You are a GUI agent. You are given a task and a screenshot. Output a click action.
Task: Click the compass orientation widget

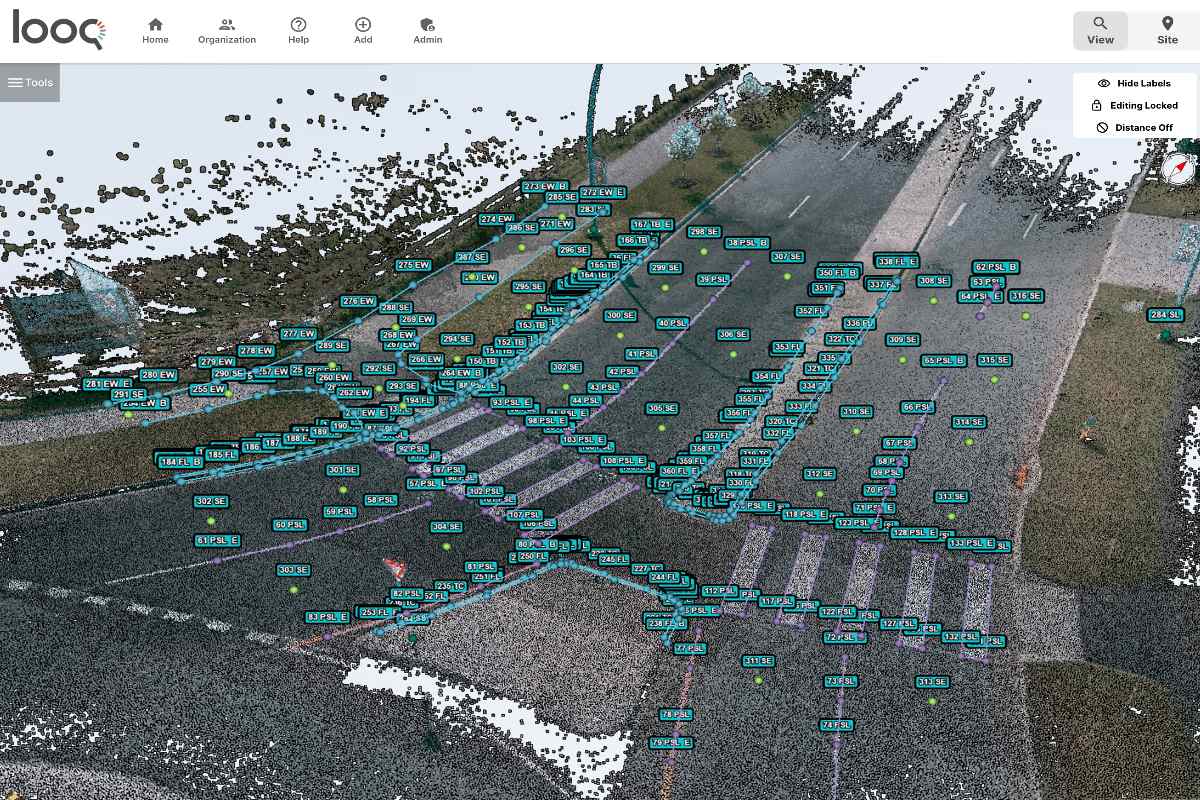[1176, 166]
